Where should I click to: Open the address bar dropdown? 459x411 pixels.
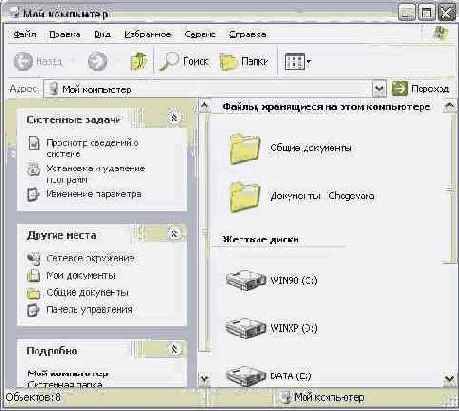379,89
